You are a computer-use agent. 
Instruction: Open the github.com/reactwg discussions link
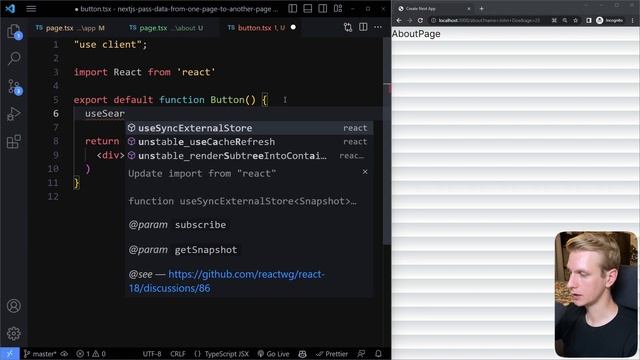point(227,281)
